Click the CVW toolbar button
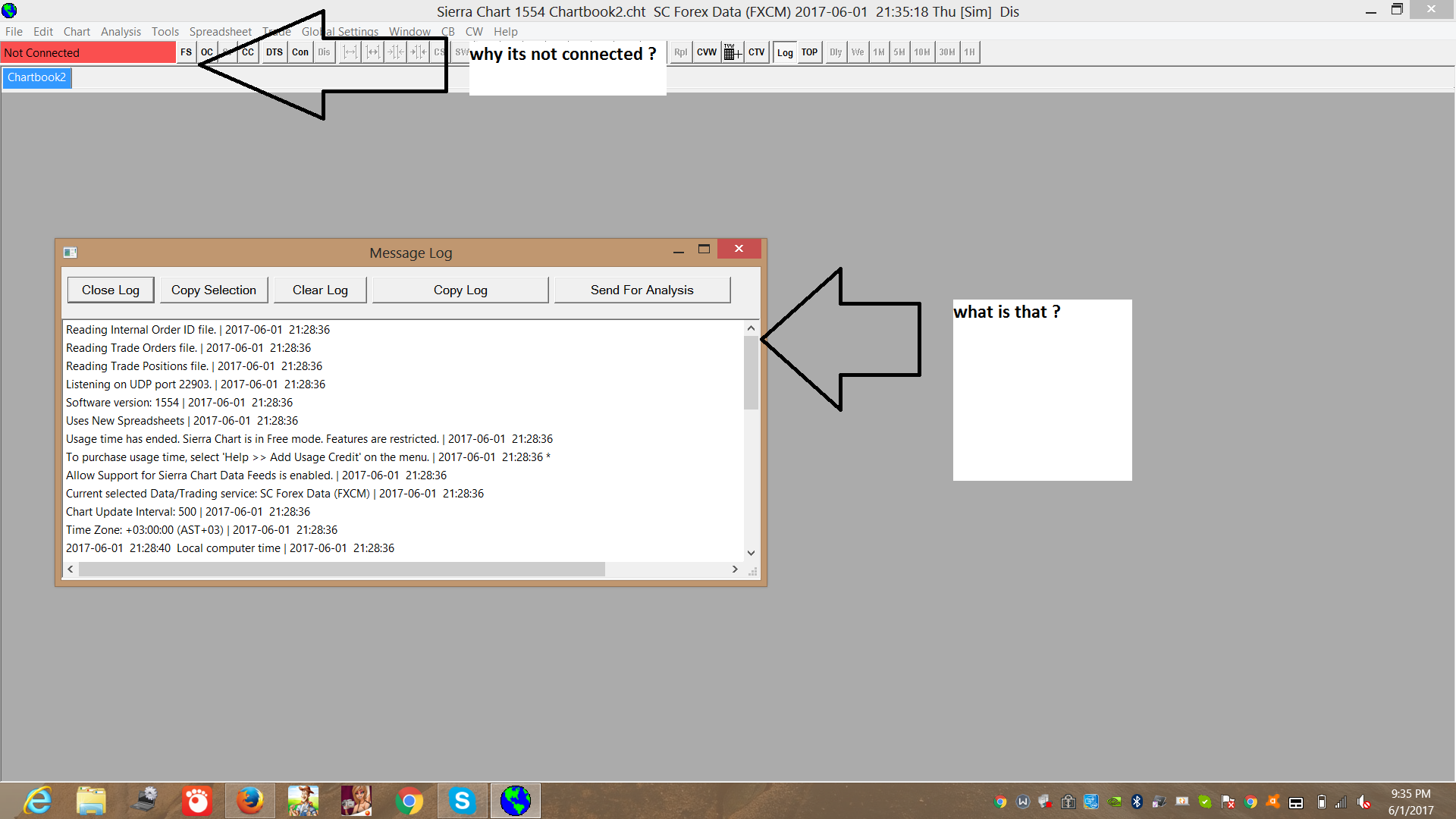Image resolution: width=1456 pixels, height=819 pixels. click(706, 52)
